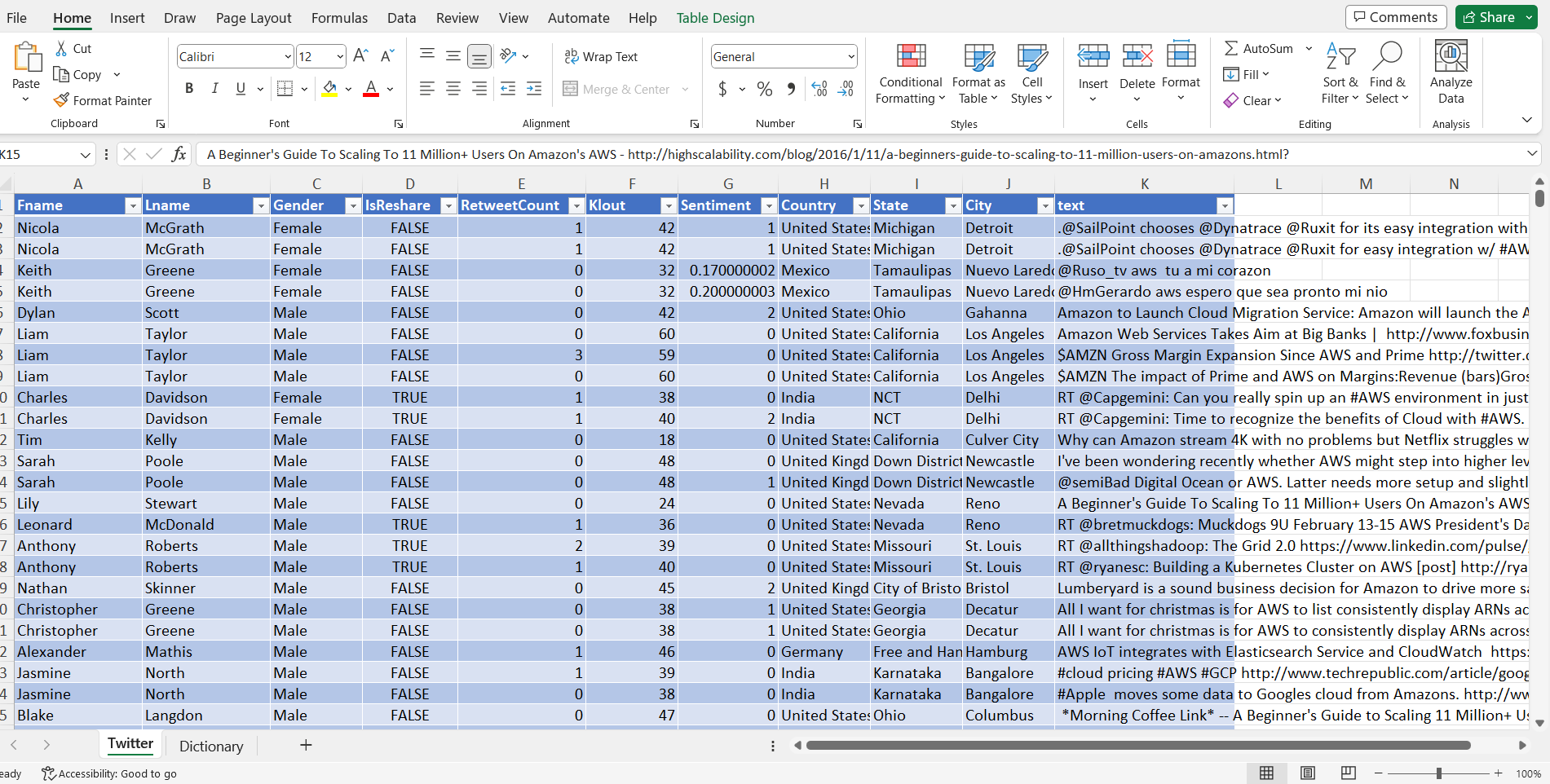Open Conditional Formatting options

point(909,73)
